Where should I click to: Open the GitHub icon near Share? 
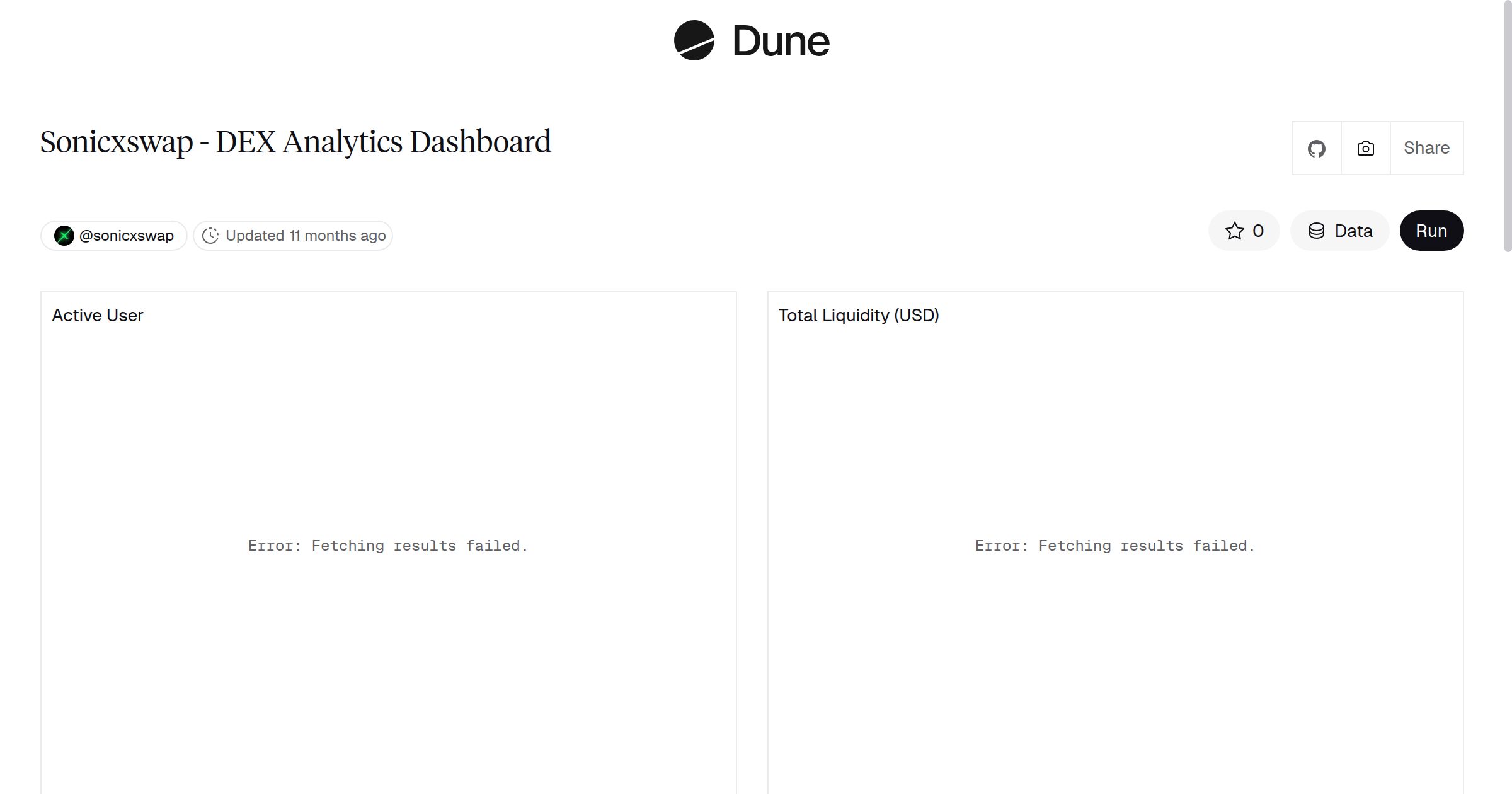(x=1316, y=148)
